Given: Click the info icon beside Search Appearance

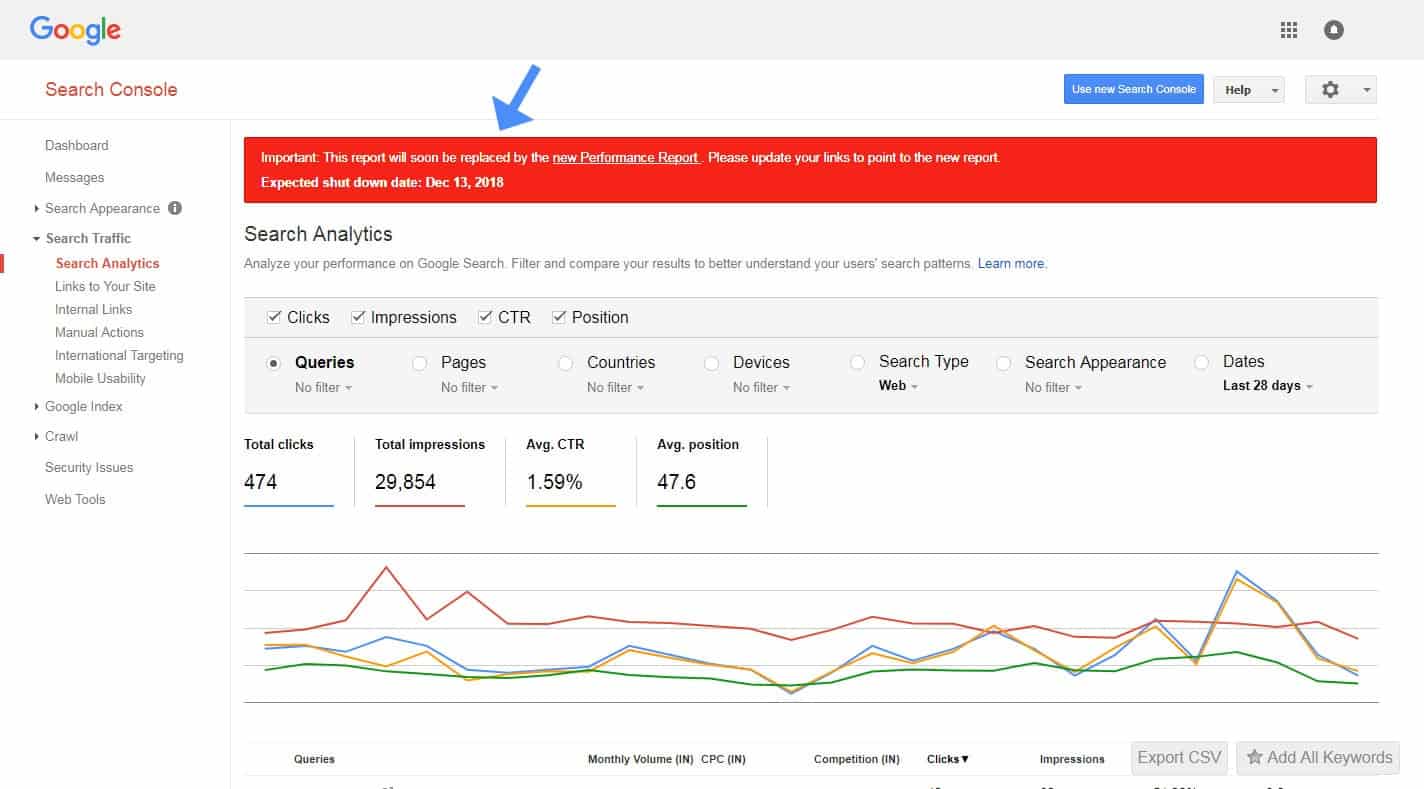Looking at the screenshot, I should pos(175,208).
